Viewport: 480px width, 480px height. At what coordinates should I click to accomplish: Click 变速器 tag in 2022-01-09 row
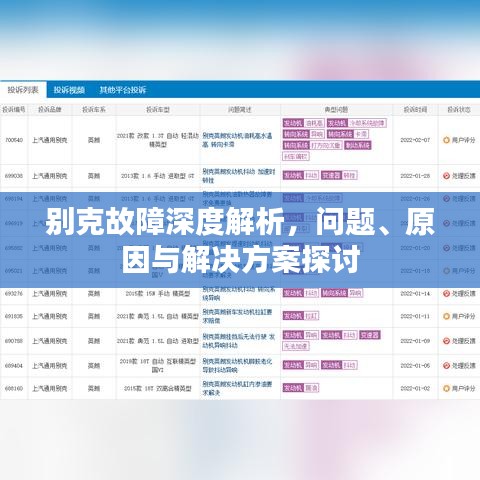pos(370,335)
